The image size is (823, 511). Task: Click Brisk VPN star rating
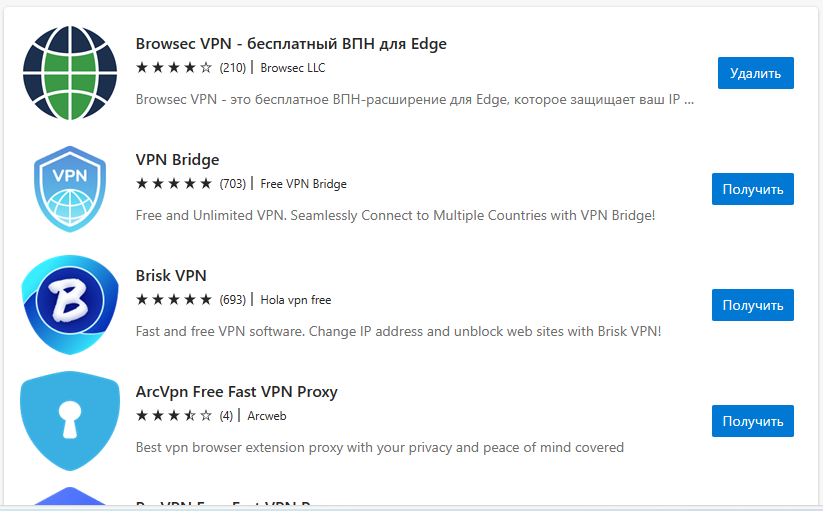tap(174, 300)
